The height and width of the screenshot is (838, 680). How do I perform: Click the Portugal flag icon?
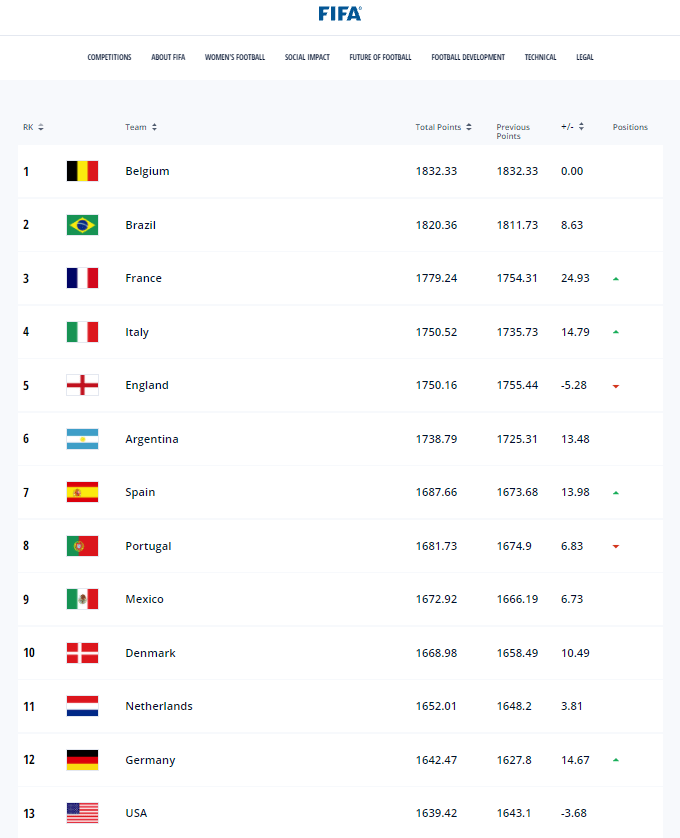point(82,546)
